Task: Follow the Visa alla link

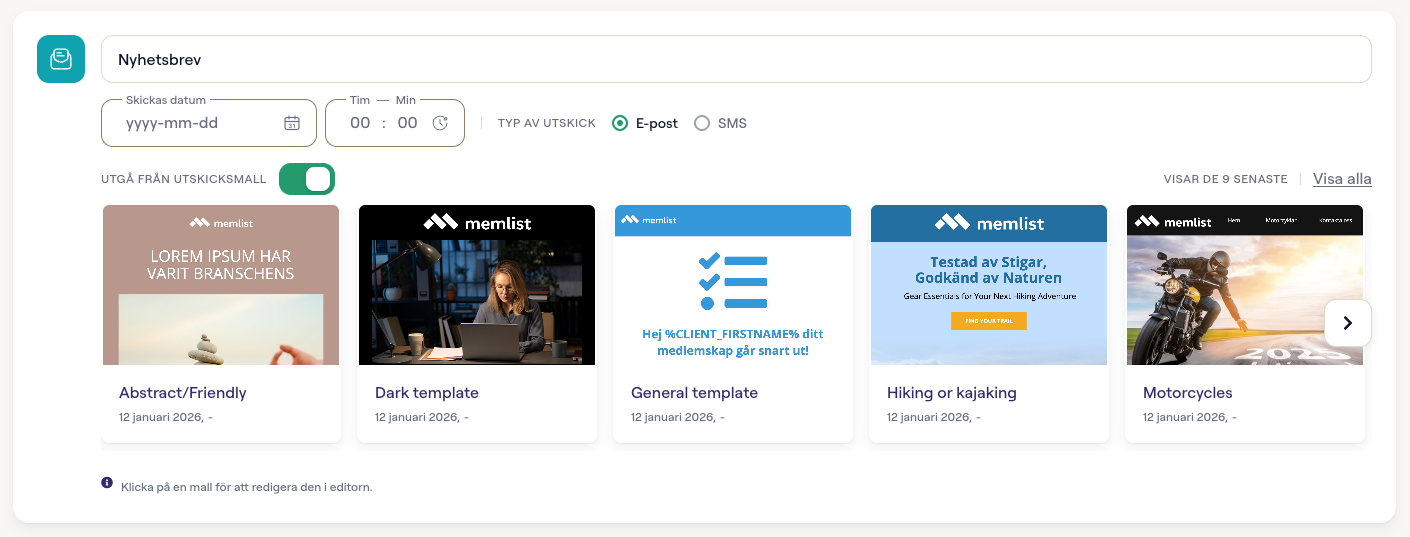Action: 1342,179
